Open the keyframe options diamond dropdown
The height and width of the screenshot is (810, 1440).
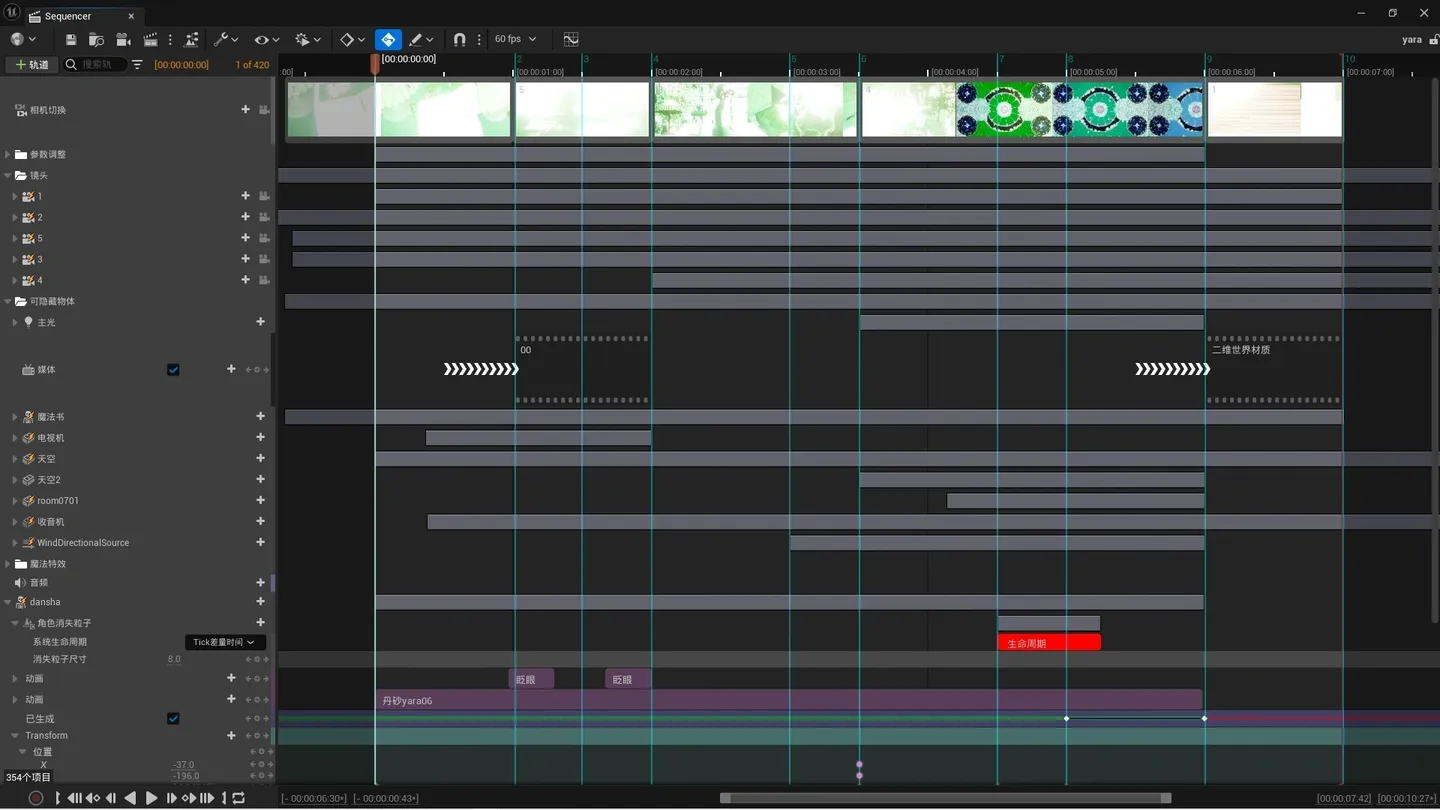352,40
